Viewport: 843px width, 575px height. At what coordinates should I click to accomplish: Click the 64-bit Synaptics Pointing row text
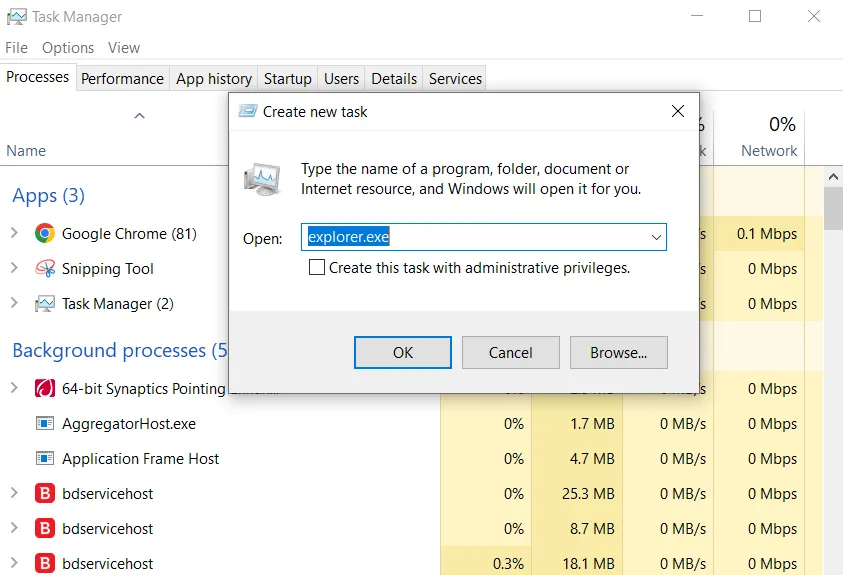[x=144, y=389]
